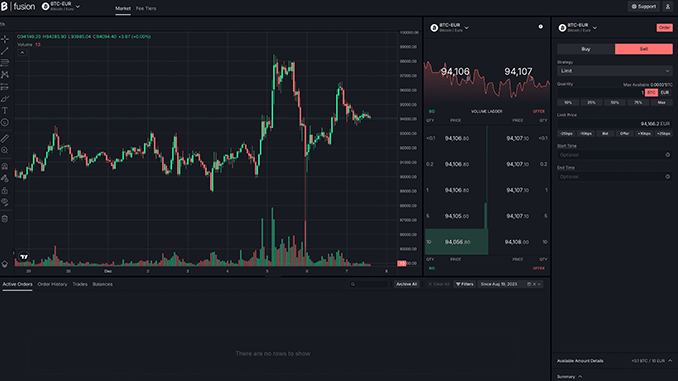Open date range calendar icon
Image resolution: width=678 pixels, height=381 pixels.
click(x=529, y=284)
